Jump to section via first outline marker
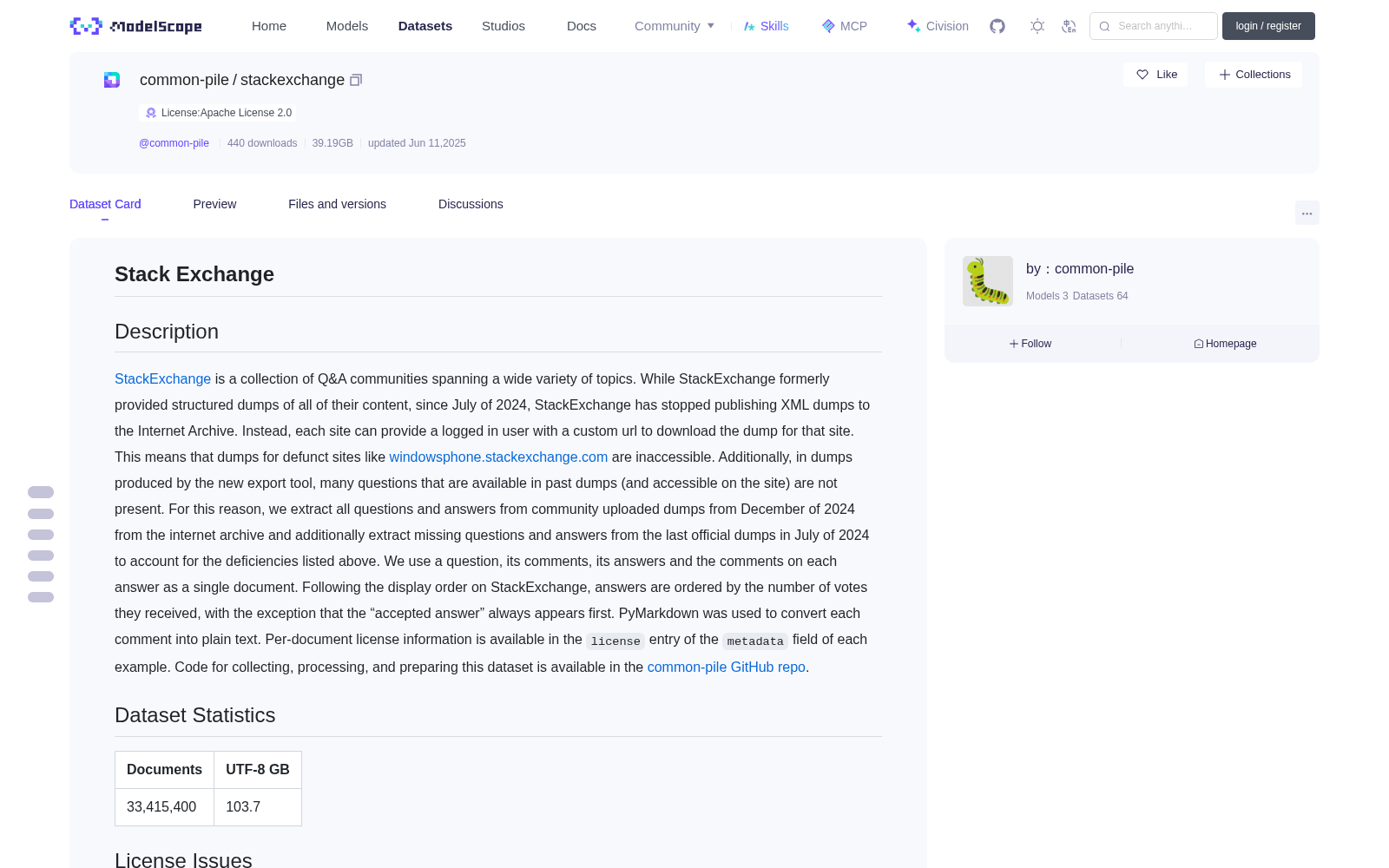This screenshot has width=1389, height=868. tap(41, 492)
